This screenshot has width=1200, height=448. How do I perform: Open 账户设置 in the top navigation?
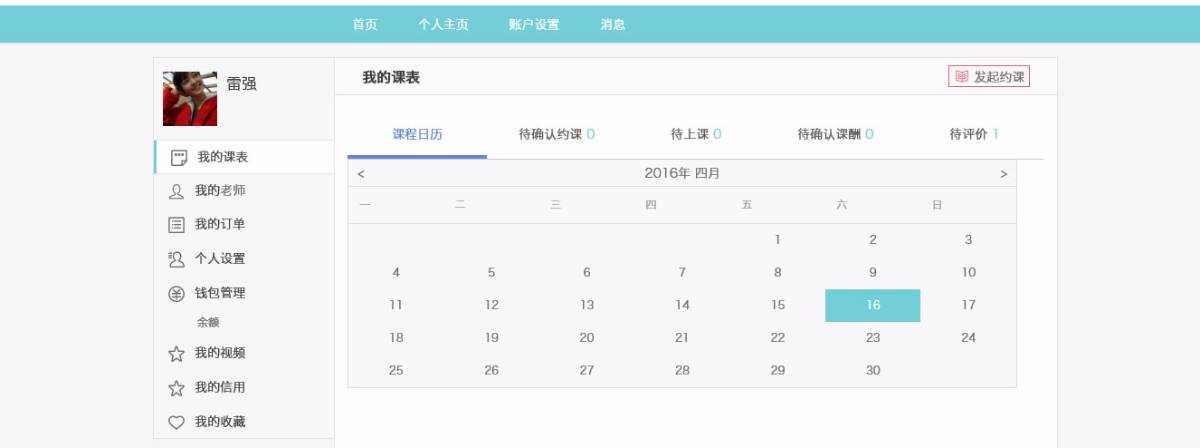[x=534, y=25]
